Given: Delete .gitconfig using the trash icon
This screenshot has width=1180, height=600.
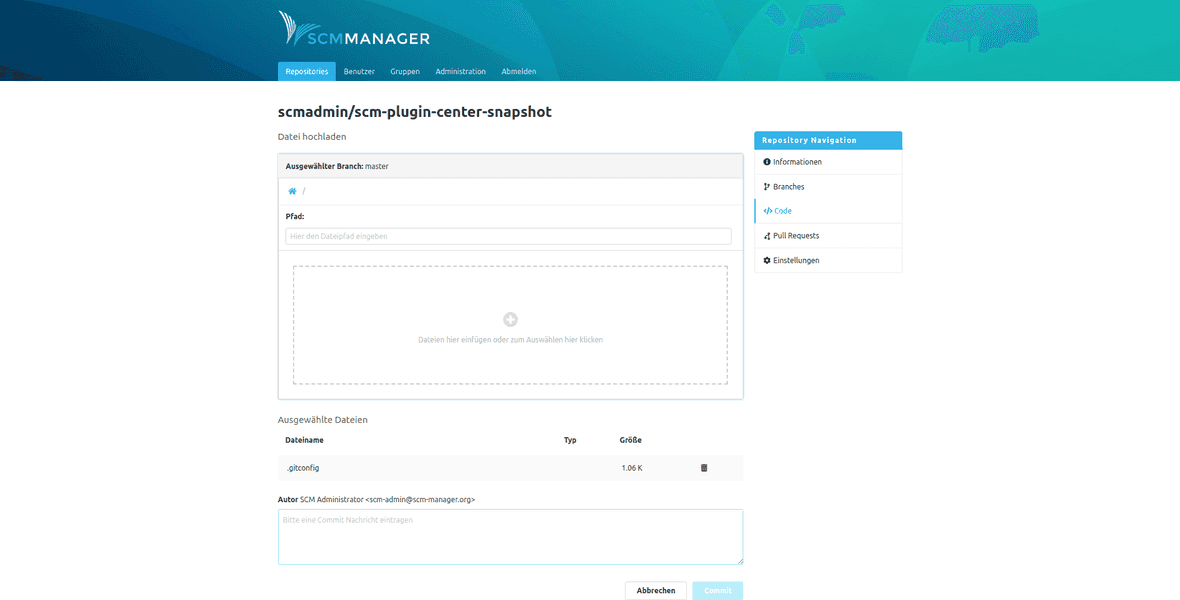Looking at the screenshot, I should tap(704, 467).
